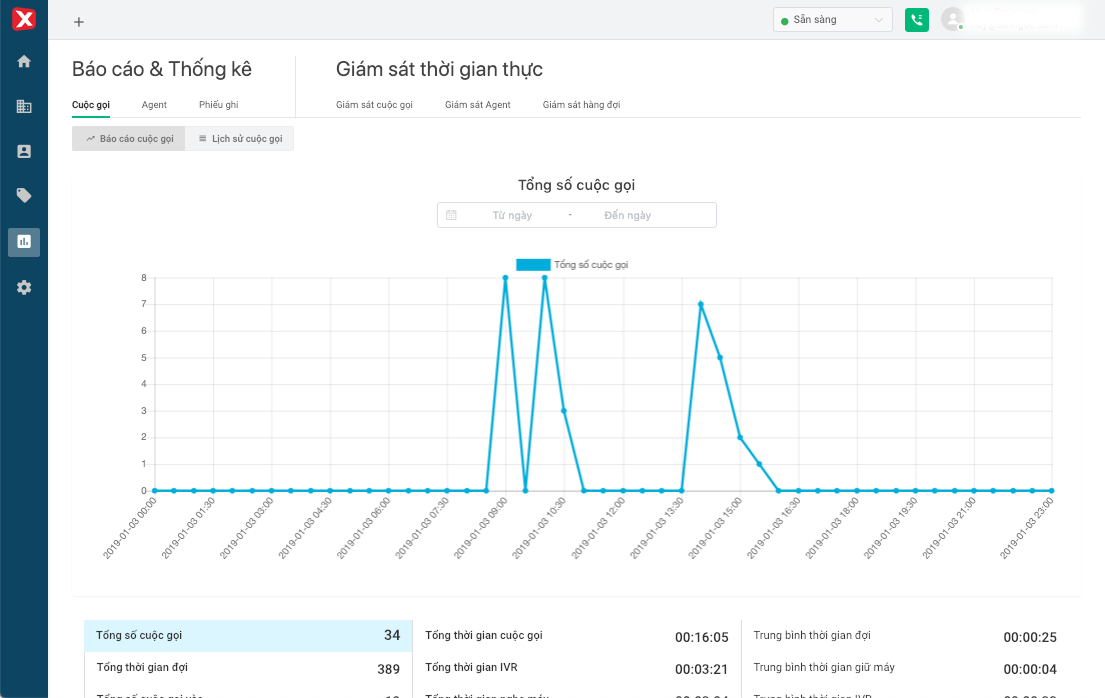Screen dimensions: 1105x698
Task: Open the Giám sát hàng đợi tab
Action: coord(581,104)
